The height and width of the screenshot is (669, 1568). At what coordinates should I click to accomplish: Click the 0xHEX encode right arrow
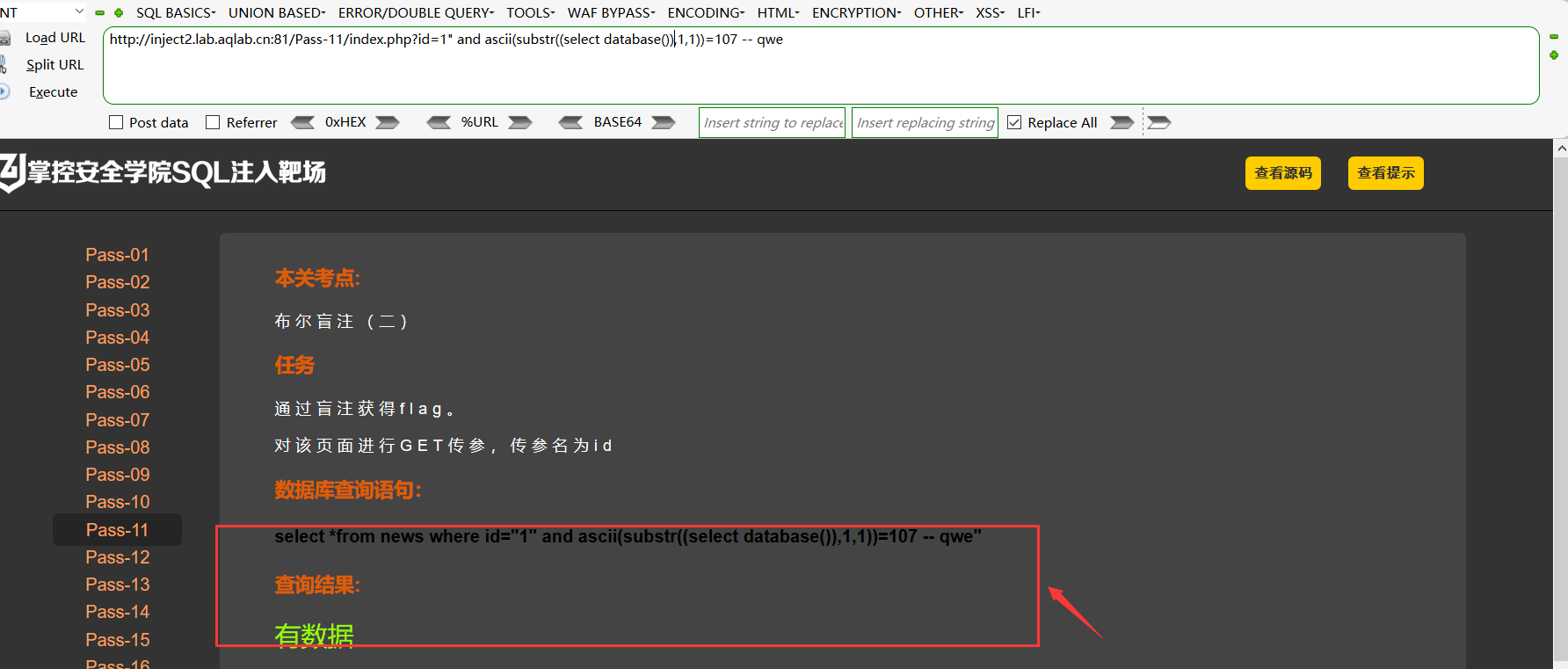(x=388, y=122)
